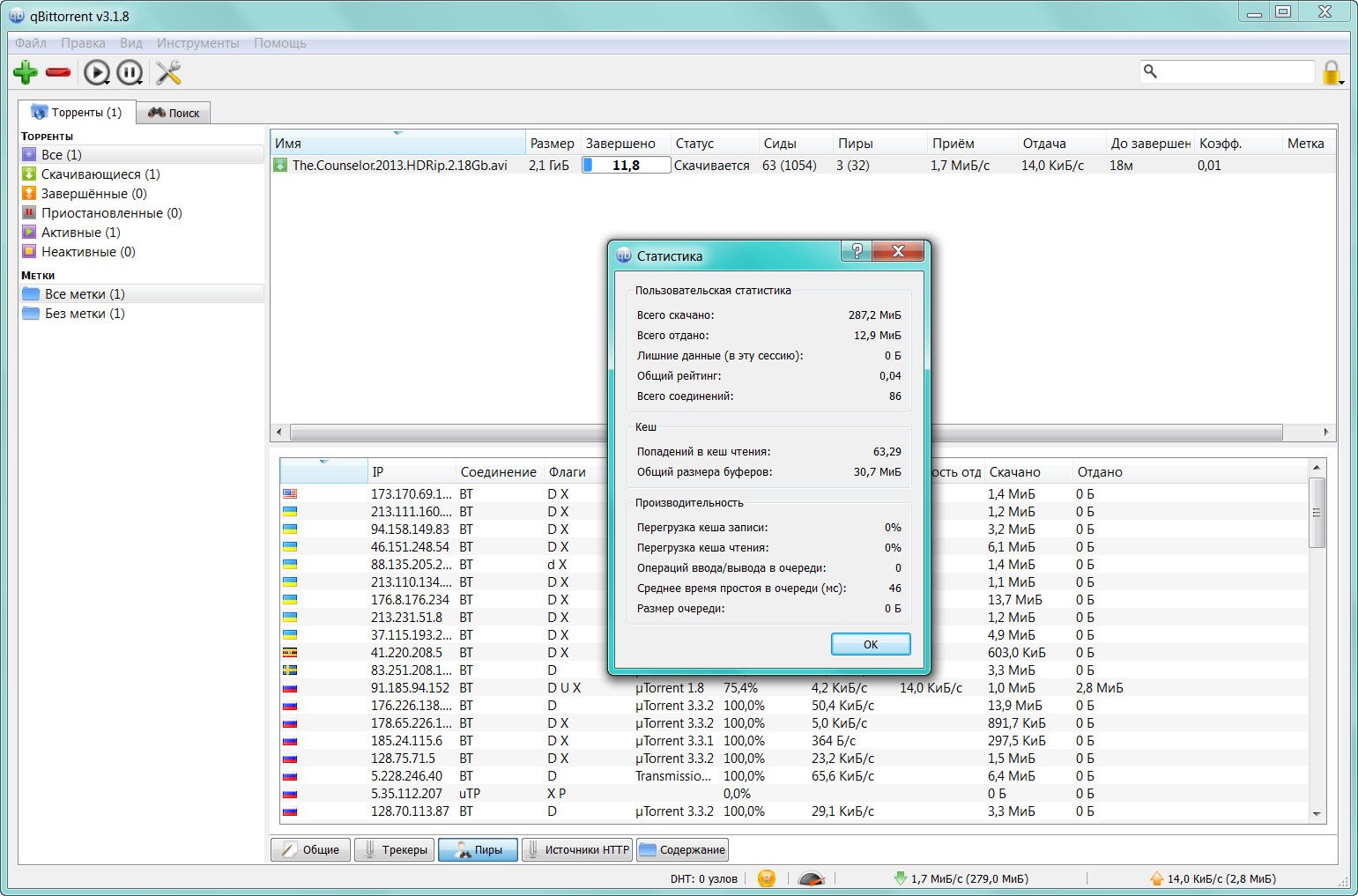Click the Transmissio... client cell for peer 5.228.246.40
Viewport: 1358px width, 896px height.
click(673, 775)
